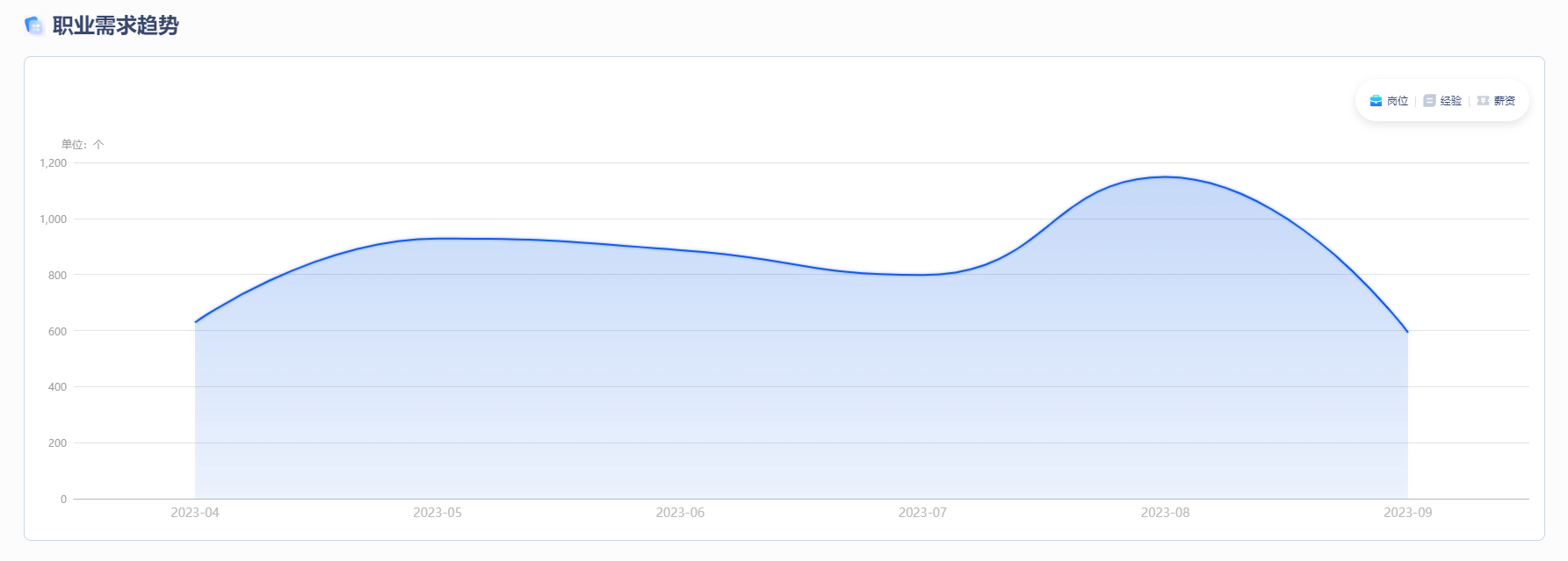
Task: Click the 单位: 个 unit label
Action: click(x=83, y=145)
